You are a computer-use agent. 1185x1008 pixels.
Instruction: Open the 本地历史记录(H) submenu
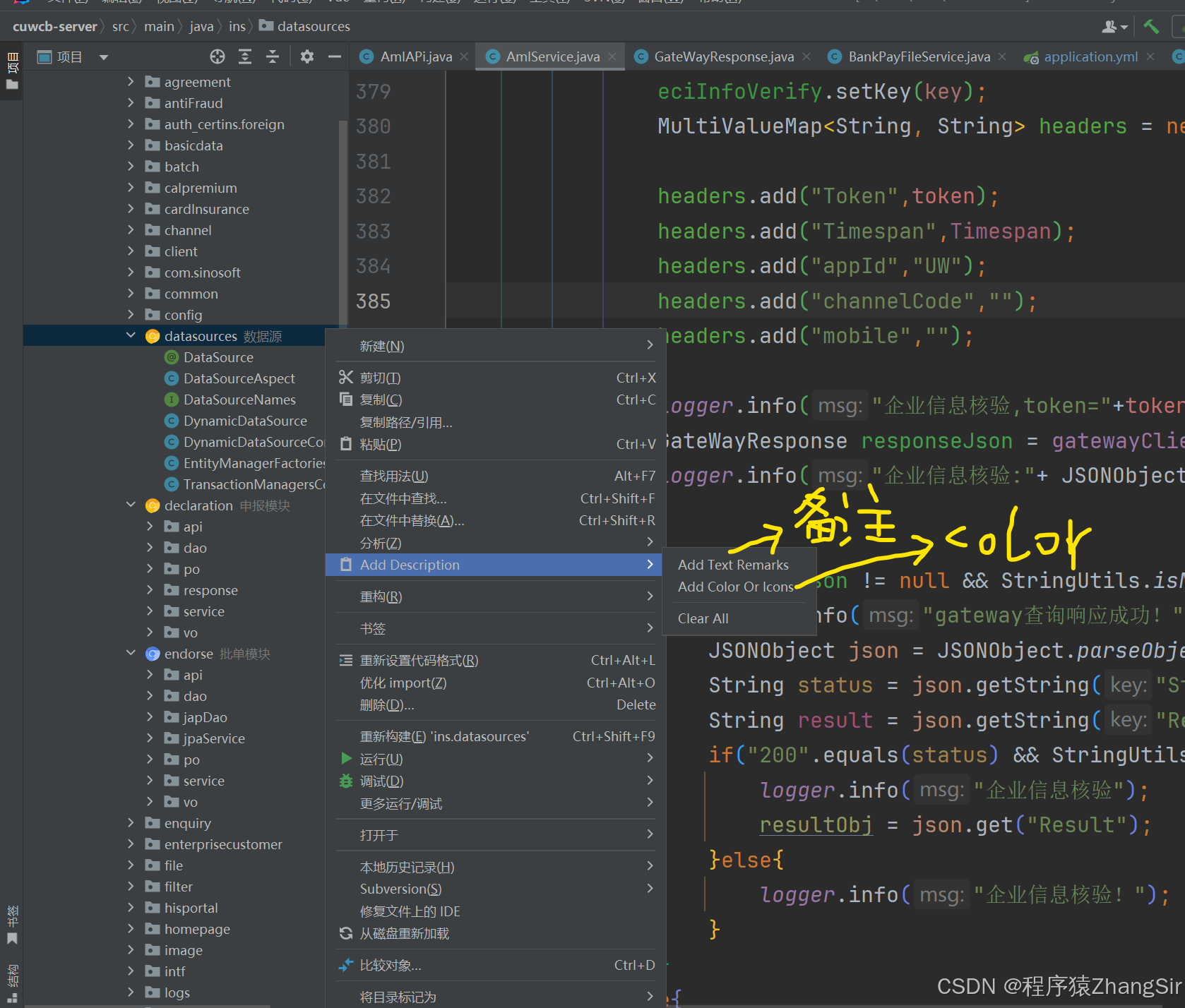(x=494, y=868)
